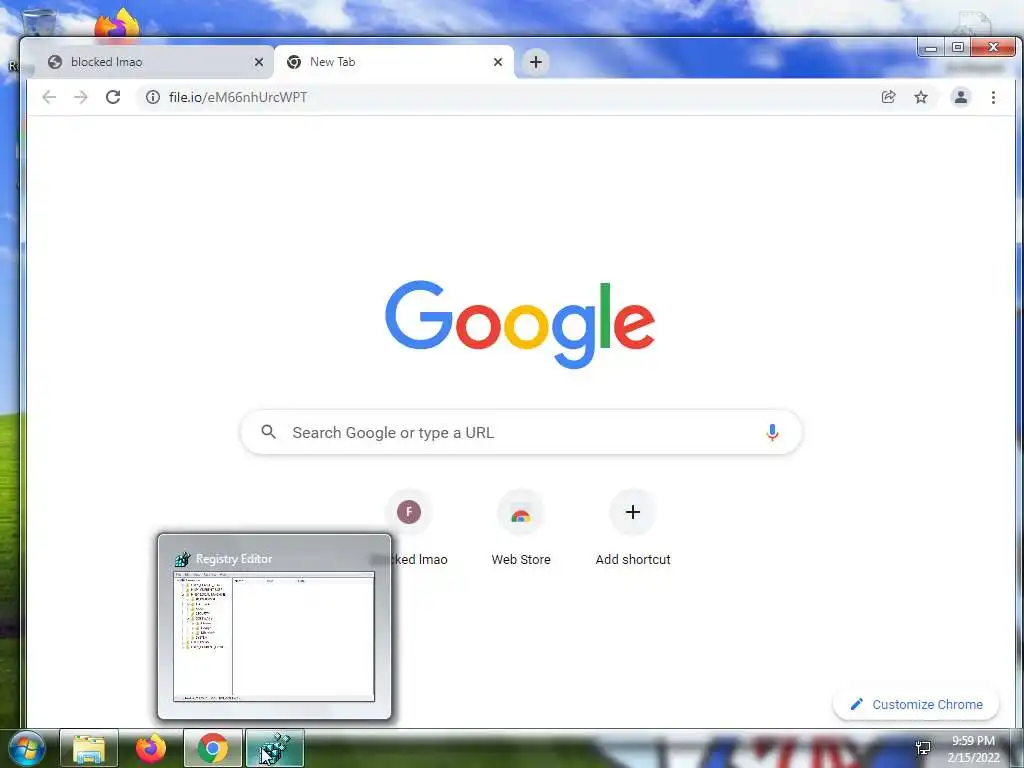The height and width of the screenshot is (768, 1024).
Task: Click the network tray icon
Action: (923, 748)
